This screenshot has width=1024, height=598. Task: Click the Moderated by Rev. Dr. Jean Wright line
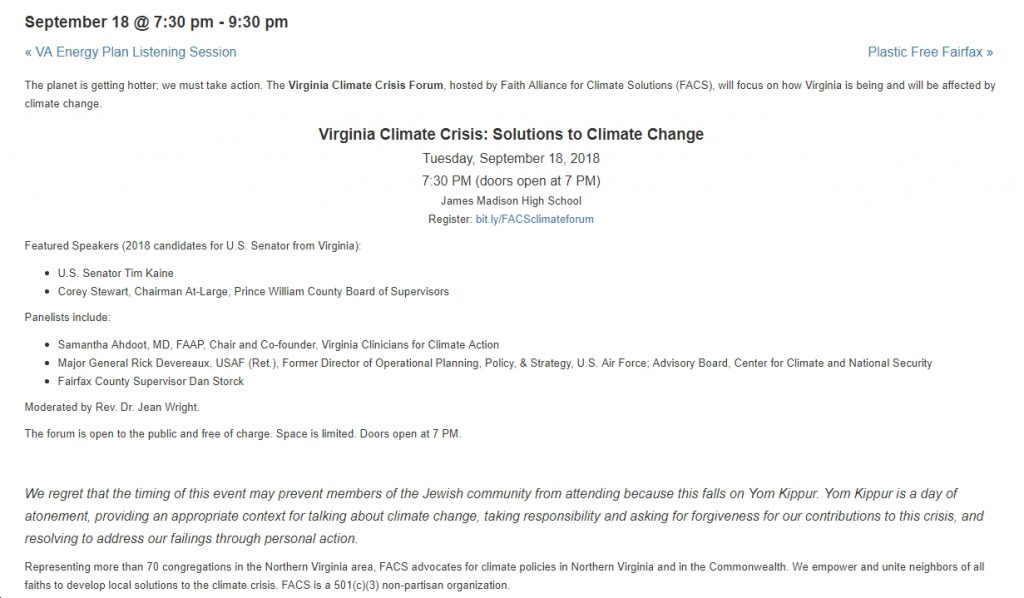(x=112, y=407)
